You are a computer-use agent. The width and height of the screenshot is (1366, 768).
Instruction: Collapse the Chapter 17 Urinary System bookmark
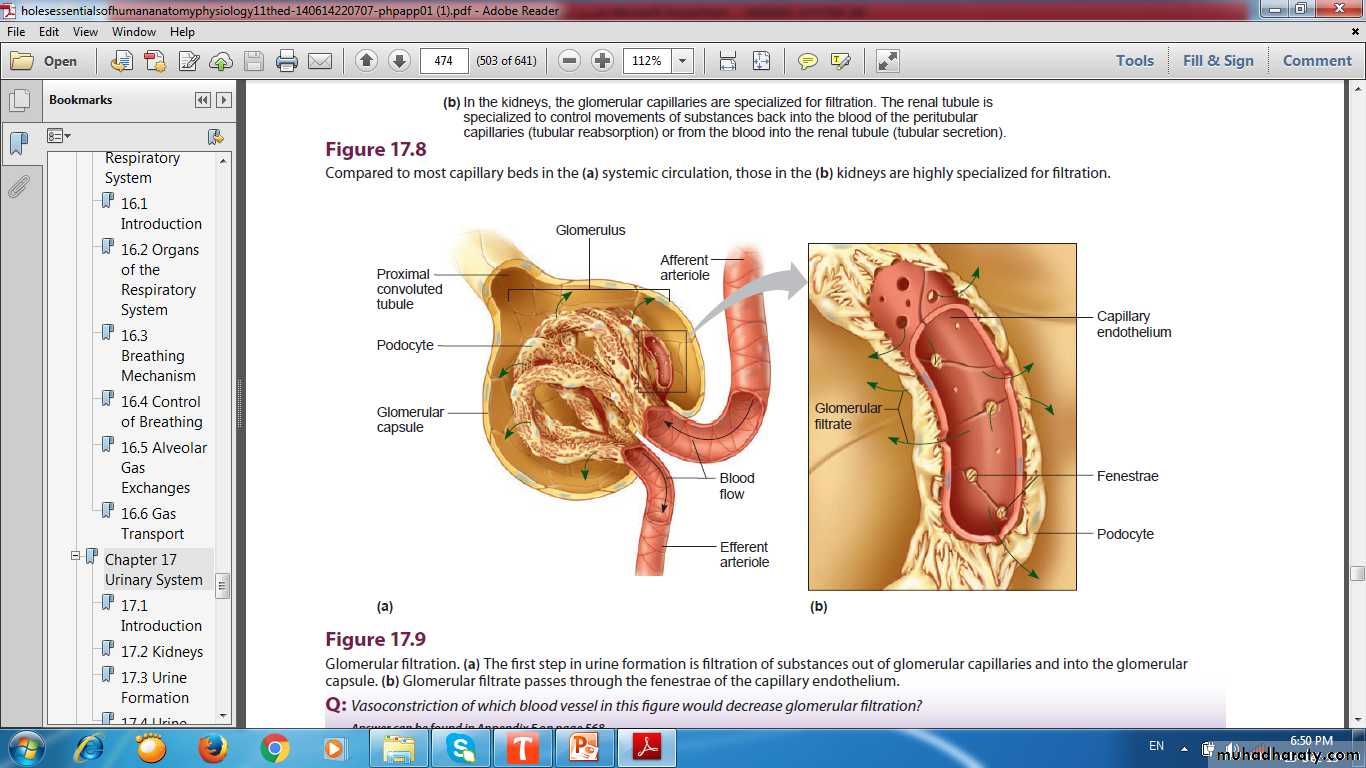75,556
